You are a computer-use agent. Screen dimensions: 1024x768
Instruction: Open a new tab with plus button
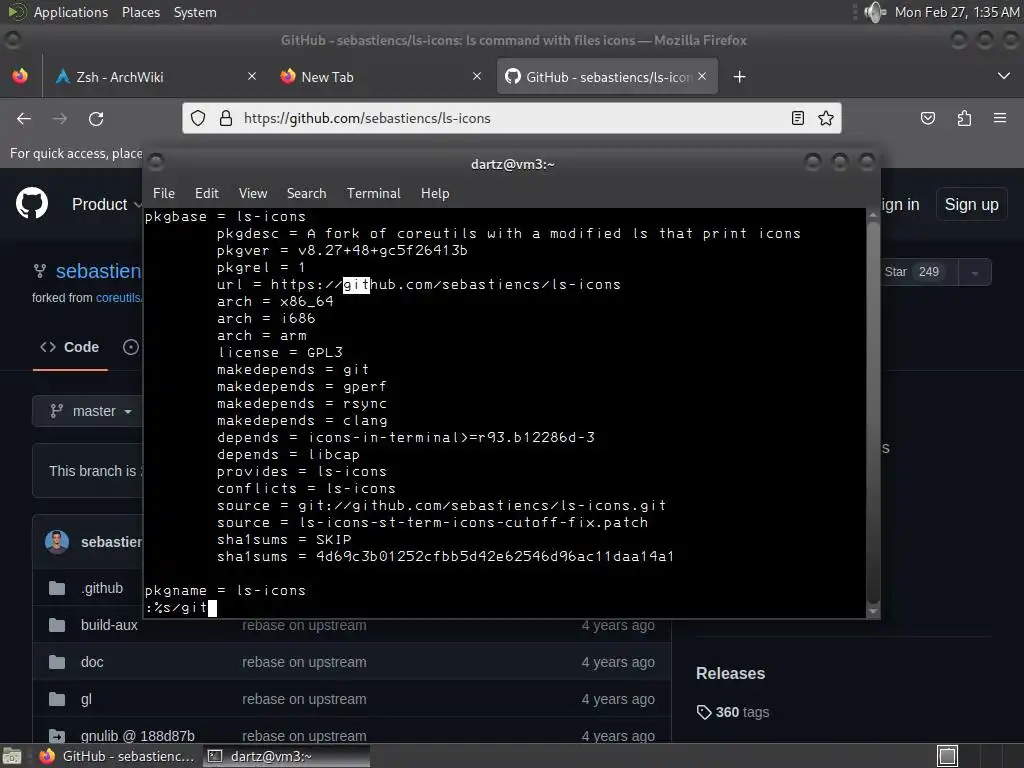pyautogui.click(x=739, y=77)
